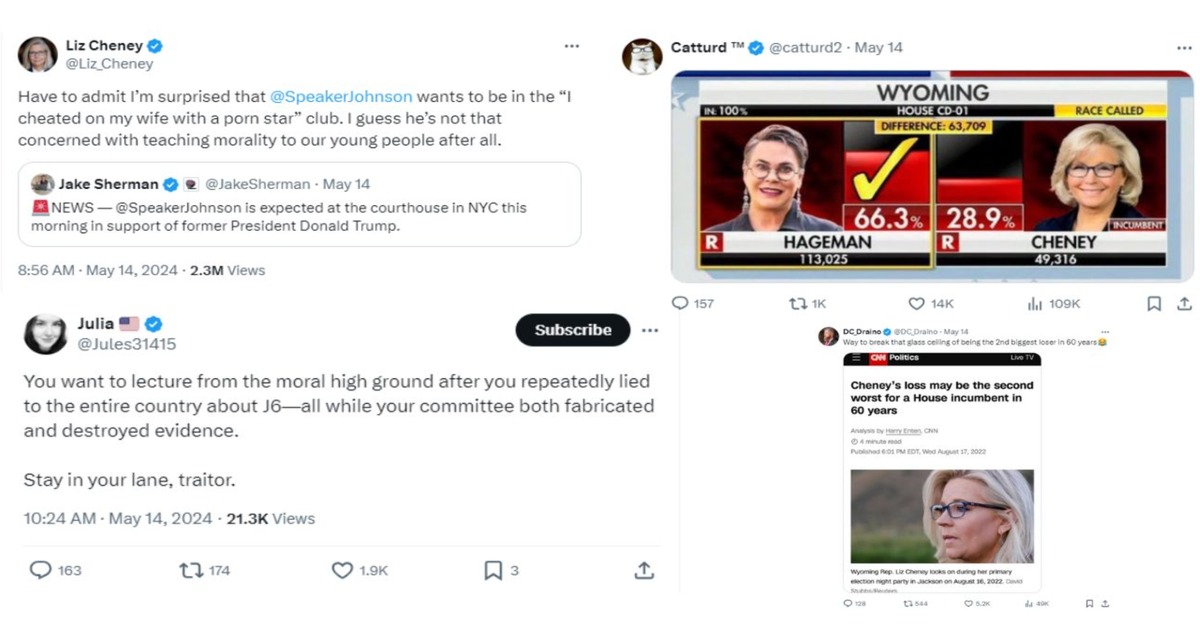Open Liz Cheney's profile picture
Screen dimensions: 1200x628
click(37, 54)
